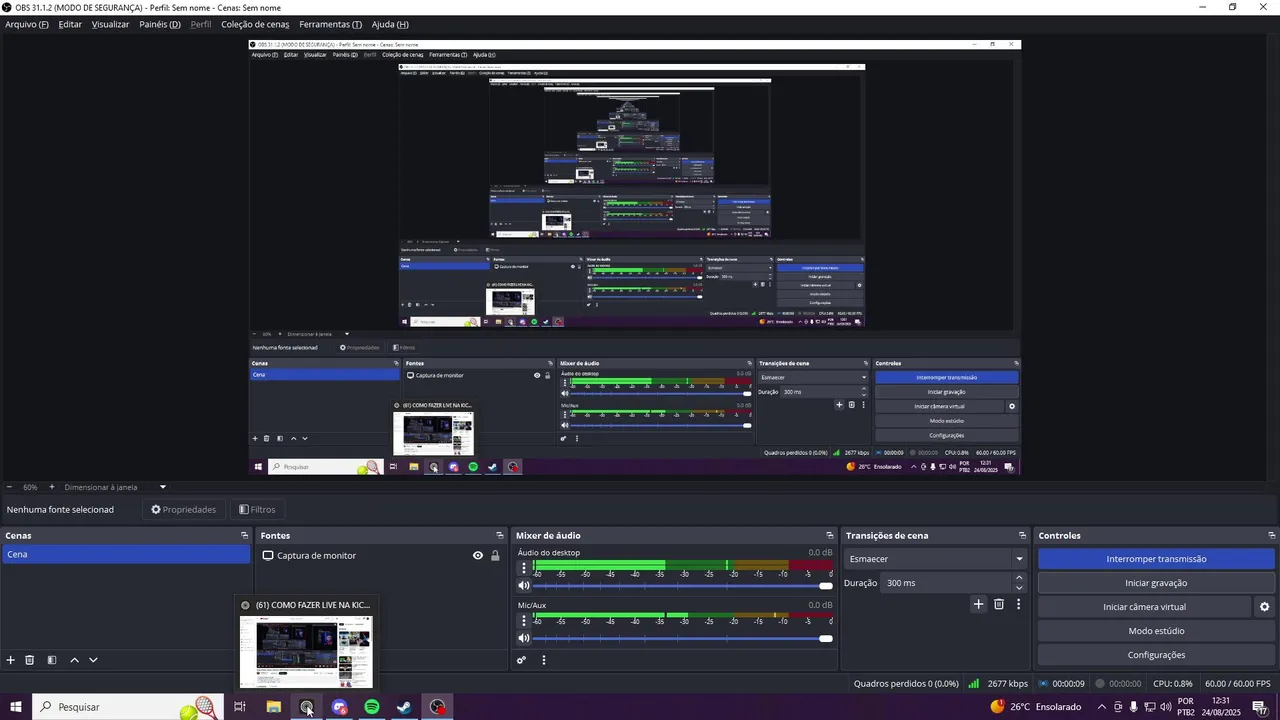Click Iniciar gravação button
This screenshot has width=1280, height=720.
click(x=1156, y=583)
